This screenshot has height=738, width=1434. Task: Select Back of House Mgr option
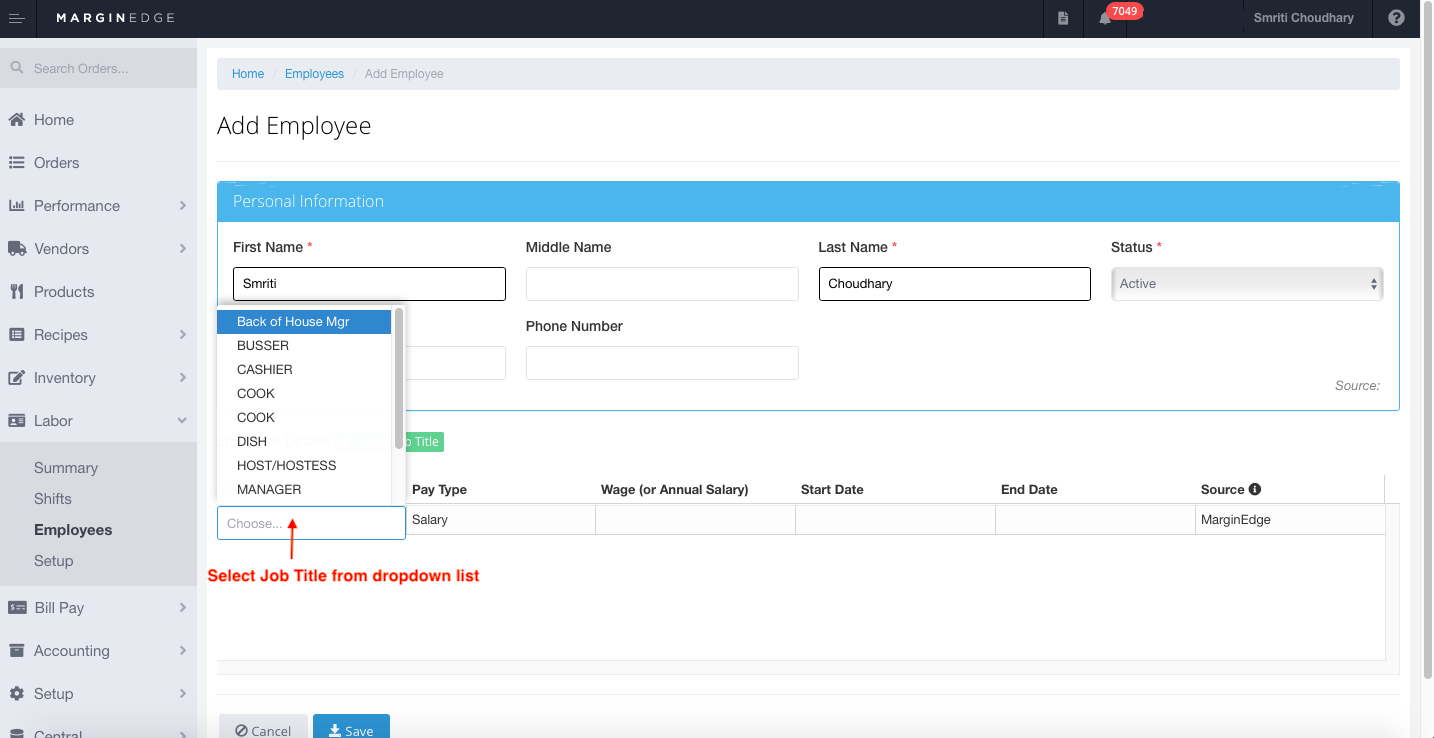coord(304,322)
